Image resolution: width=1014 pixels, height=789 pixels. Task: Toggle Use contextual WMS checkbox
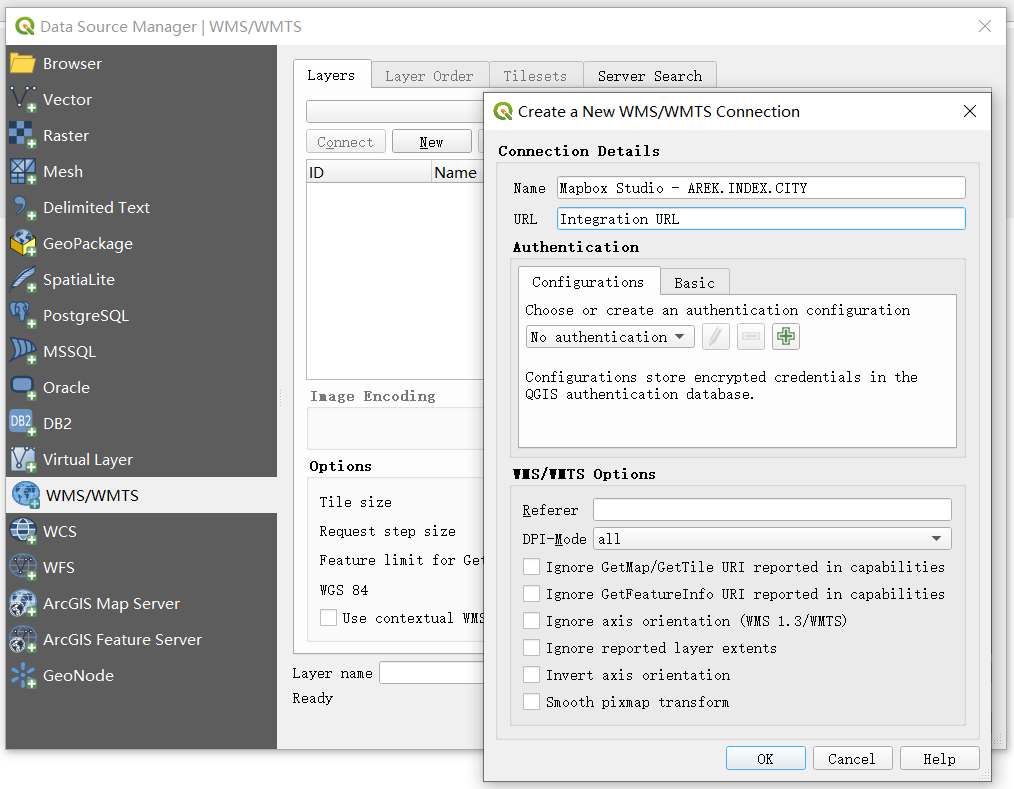[329, 618]
